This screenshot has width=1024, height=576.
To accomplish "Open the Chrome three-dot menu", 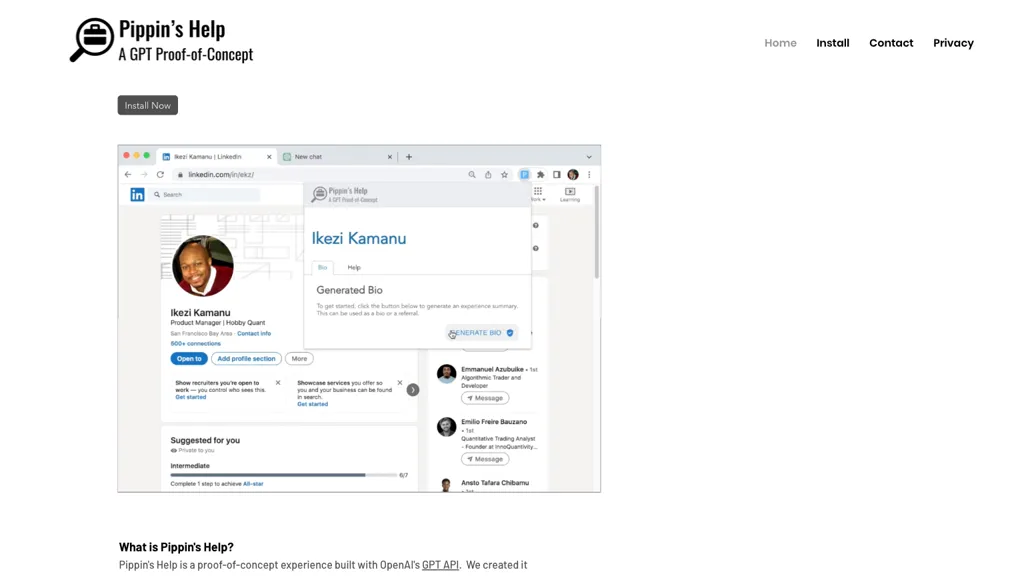I will pos(589,174).
